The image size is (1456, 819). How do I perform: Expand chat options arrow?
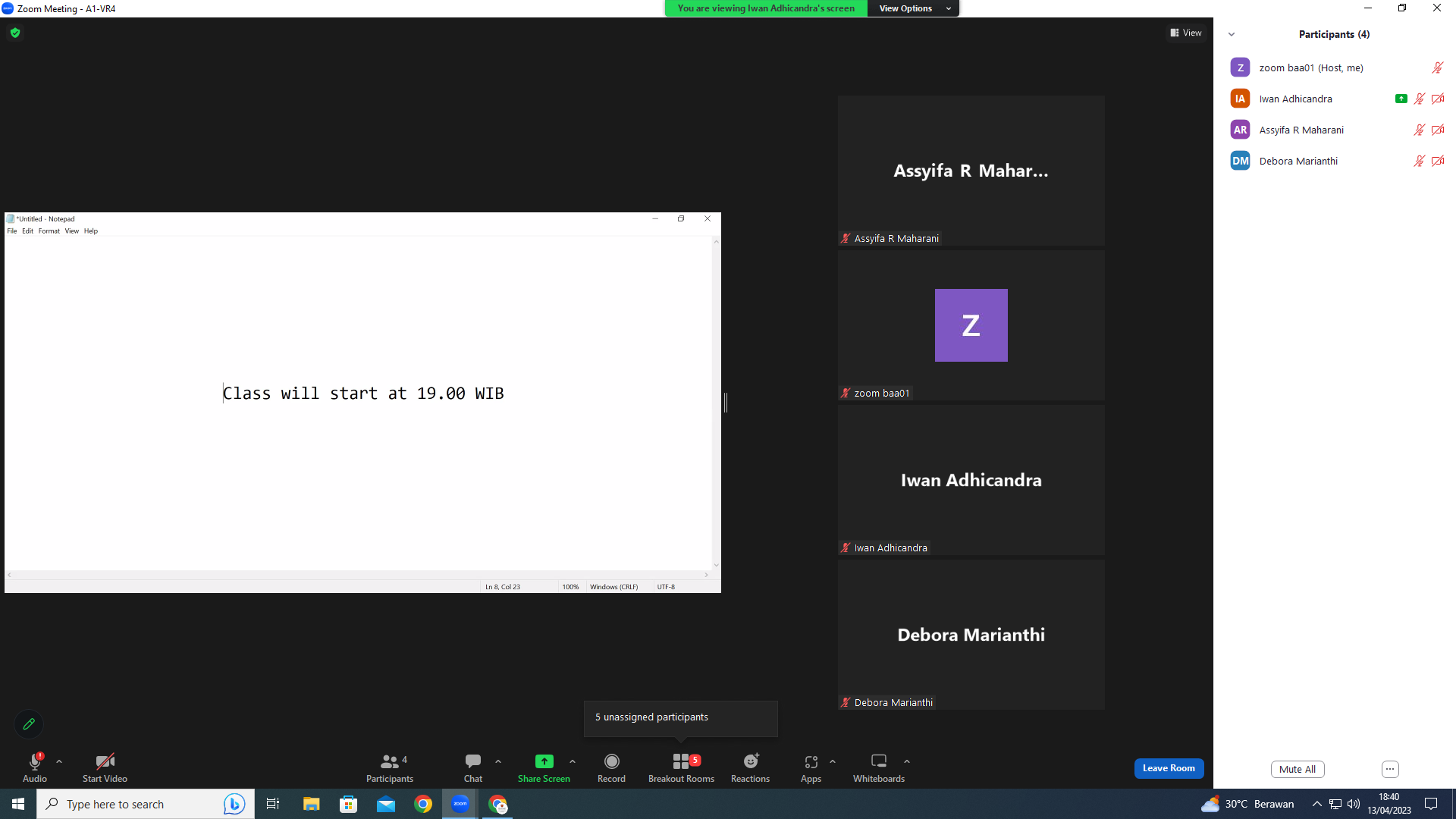(x=498, y=761)
